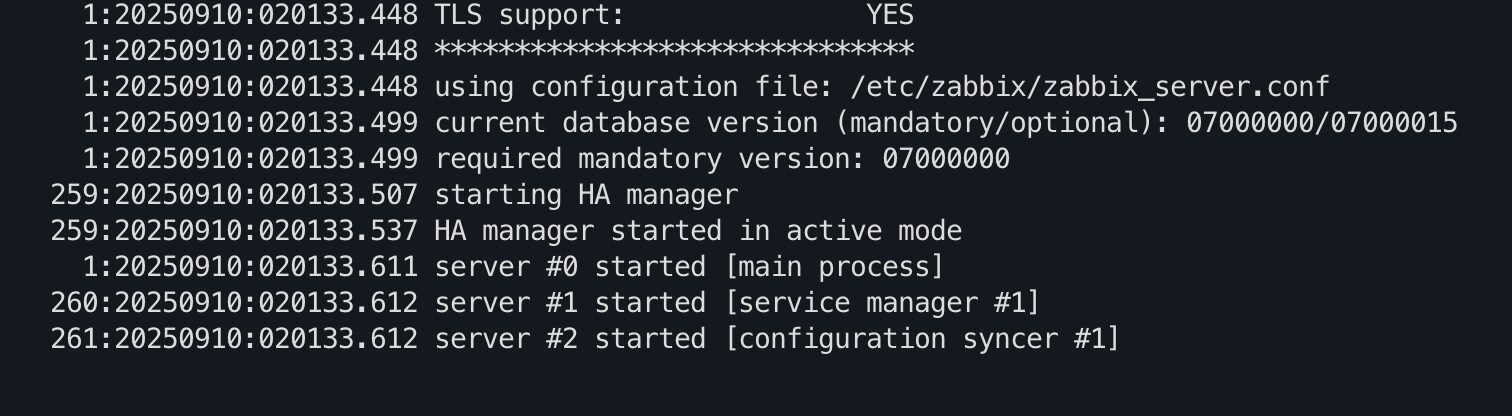Click the 'TLS support:' label text
The image size is (1512, 416).
530,15
